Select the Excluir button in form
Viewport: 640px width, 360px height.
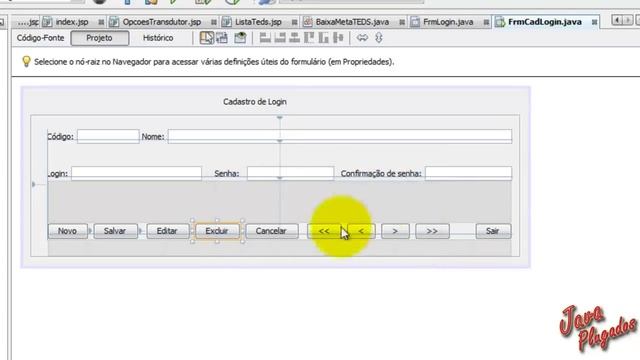(217, 231)
